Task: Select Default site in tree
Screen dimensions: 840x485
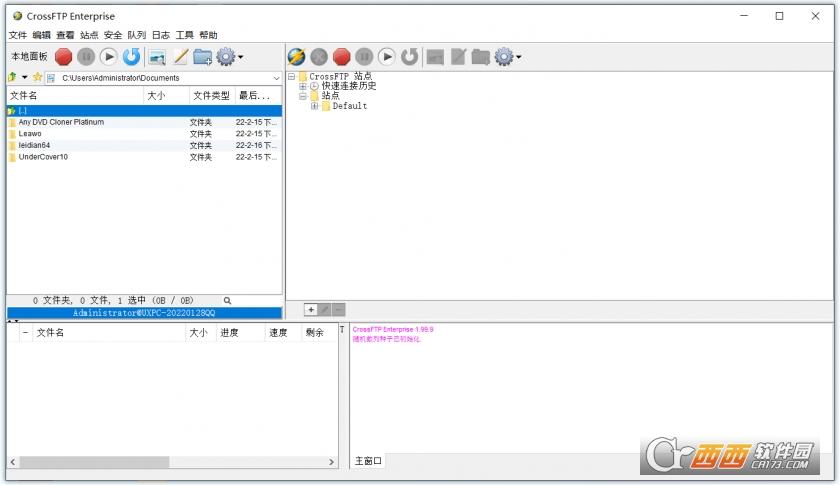Action: (349, 106)
